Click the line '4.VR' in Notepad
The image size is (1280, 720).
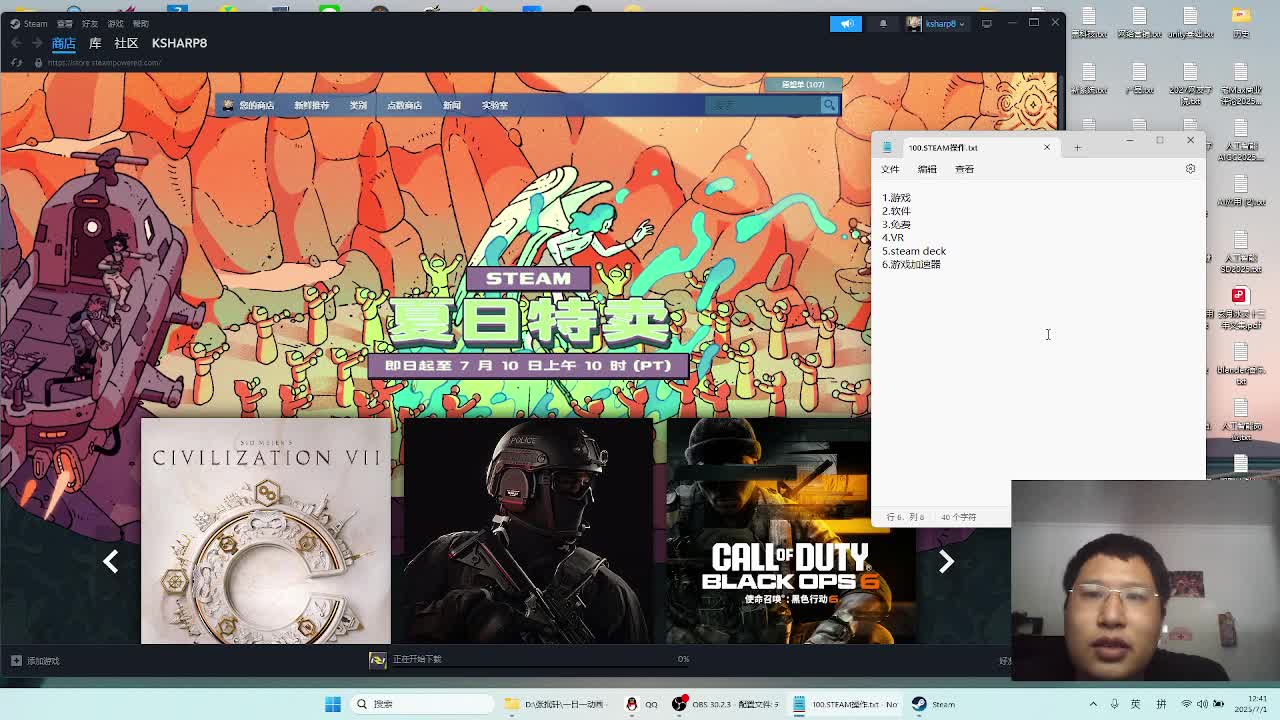(893, 238)
